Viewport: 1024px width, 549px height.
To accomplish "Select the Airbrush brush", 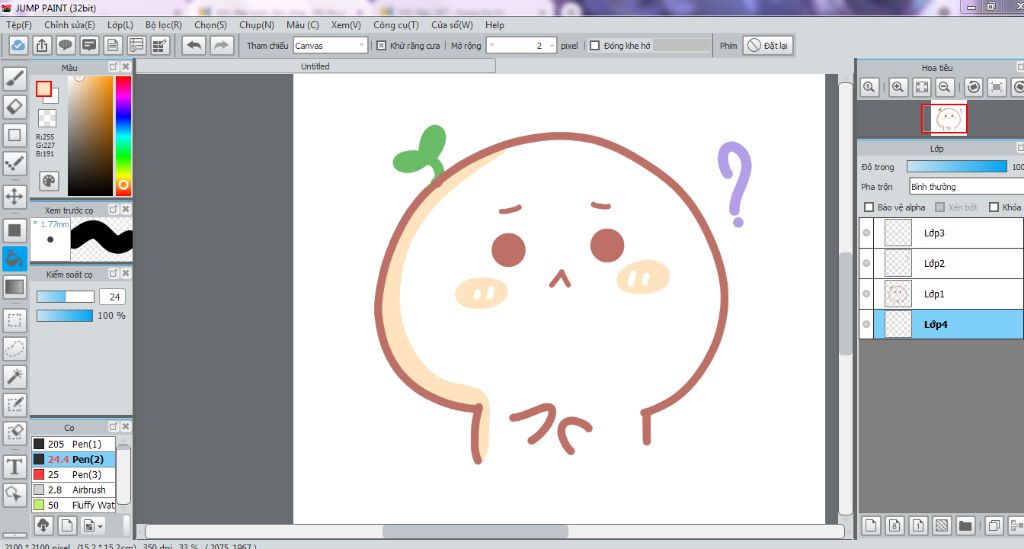I will coord(73,490).
